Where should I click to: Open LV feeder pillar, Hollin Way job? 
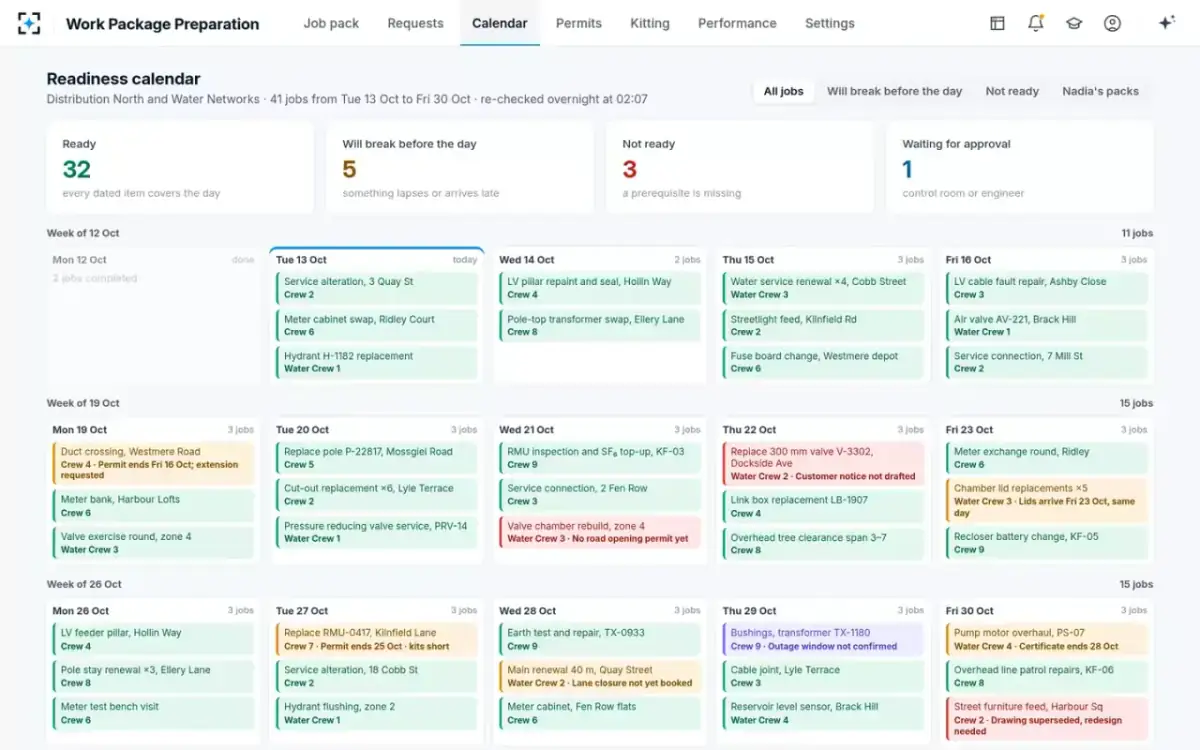pos(153,639)
